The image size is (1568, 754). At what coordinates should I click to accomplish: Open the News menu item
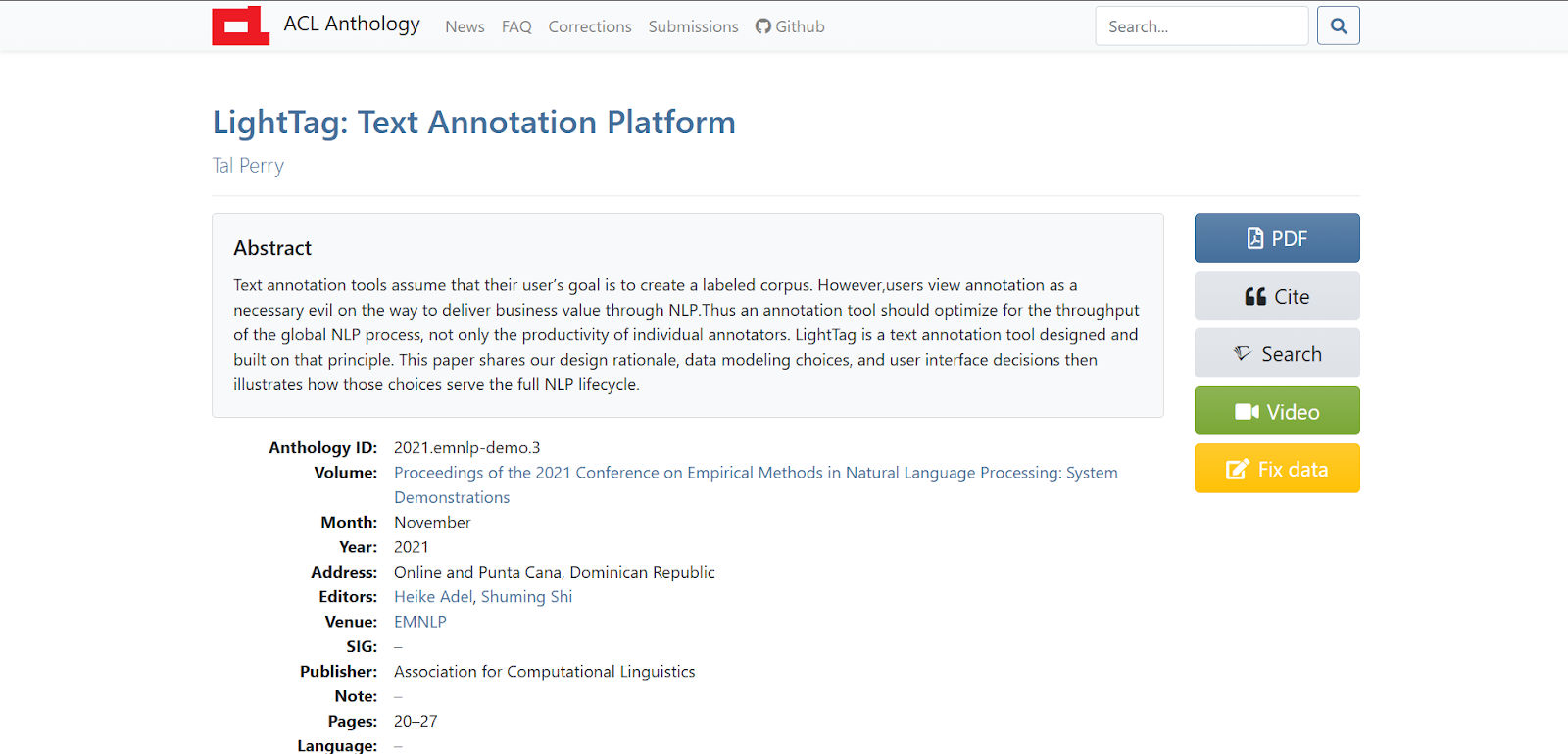coord(465,26)
